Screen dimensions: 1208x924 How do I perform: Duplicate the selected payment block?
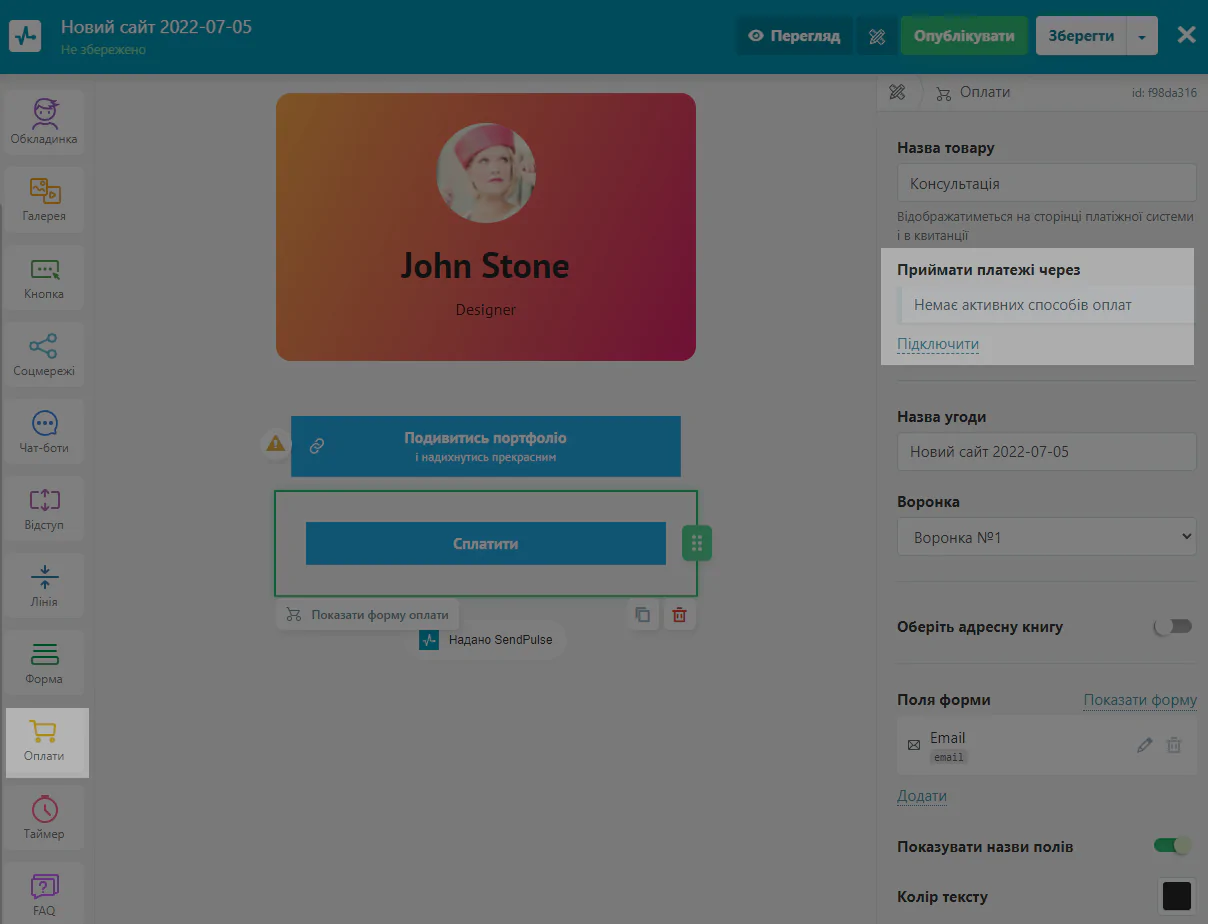pyautogui.click(x=643, y=615)
